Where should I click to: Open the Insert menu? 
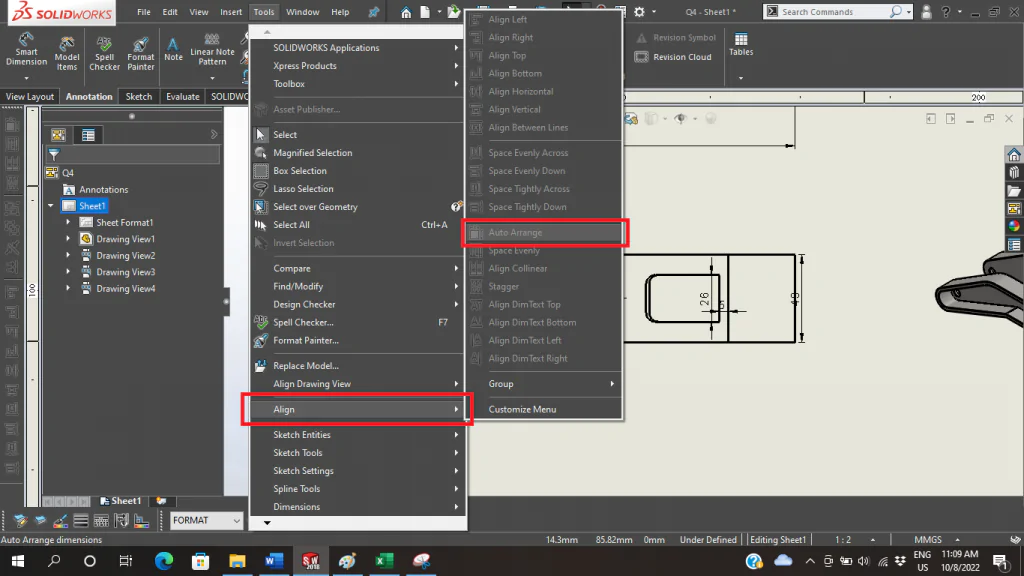tap(231, 12)
